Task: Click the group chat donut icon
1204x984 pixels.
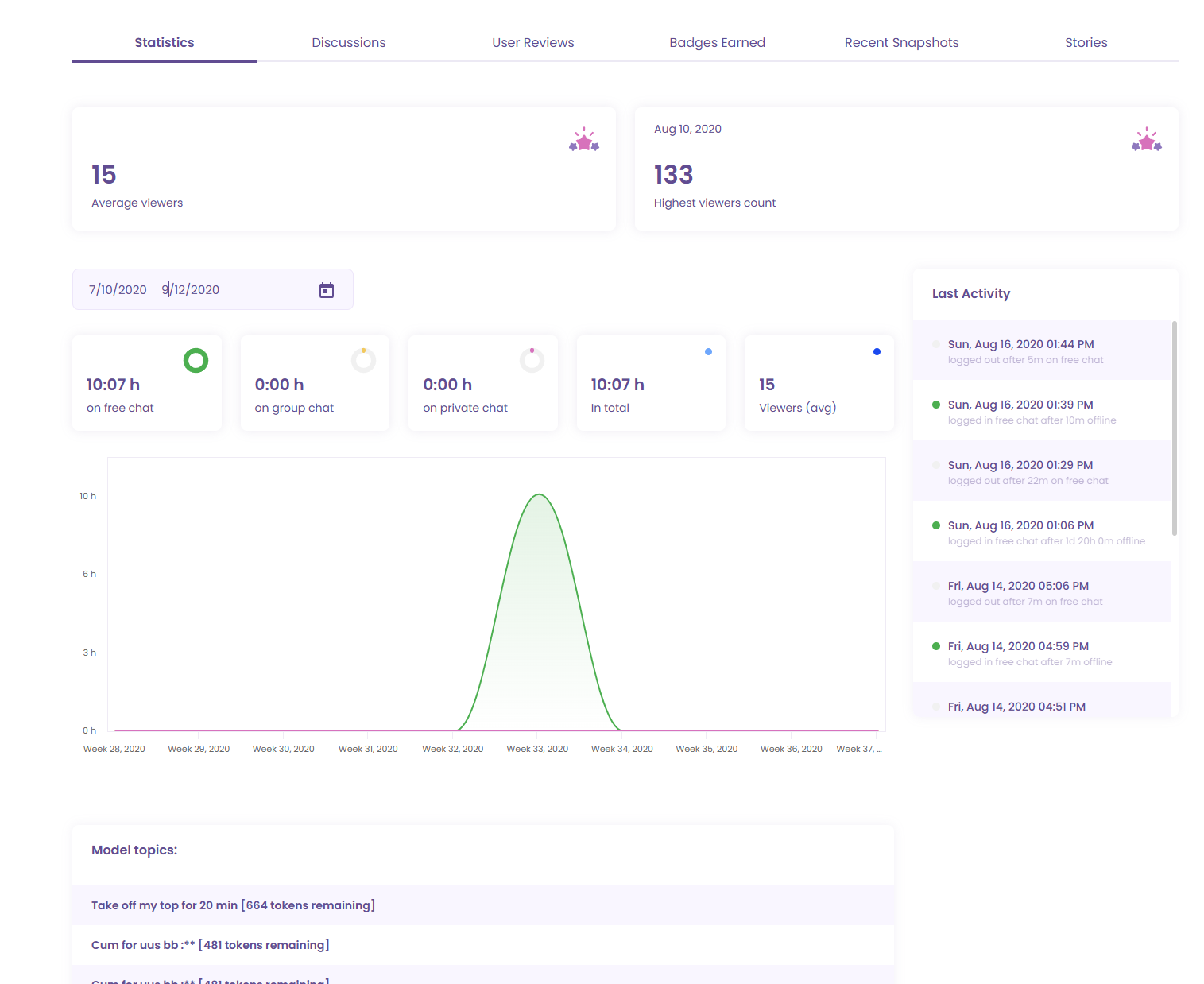Action: 364,361
